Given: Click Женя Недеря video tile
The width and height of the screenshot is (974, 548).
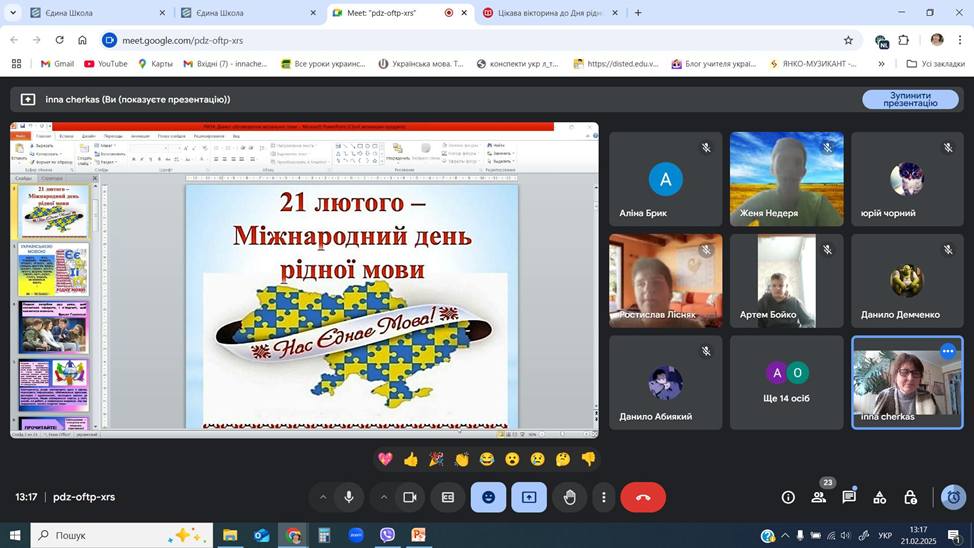Looking at the screenshot, I should click(x=786, y=179).
